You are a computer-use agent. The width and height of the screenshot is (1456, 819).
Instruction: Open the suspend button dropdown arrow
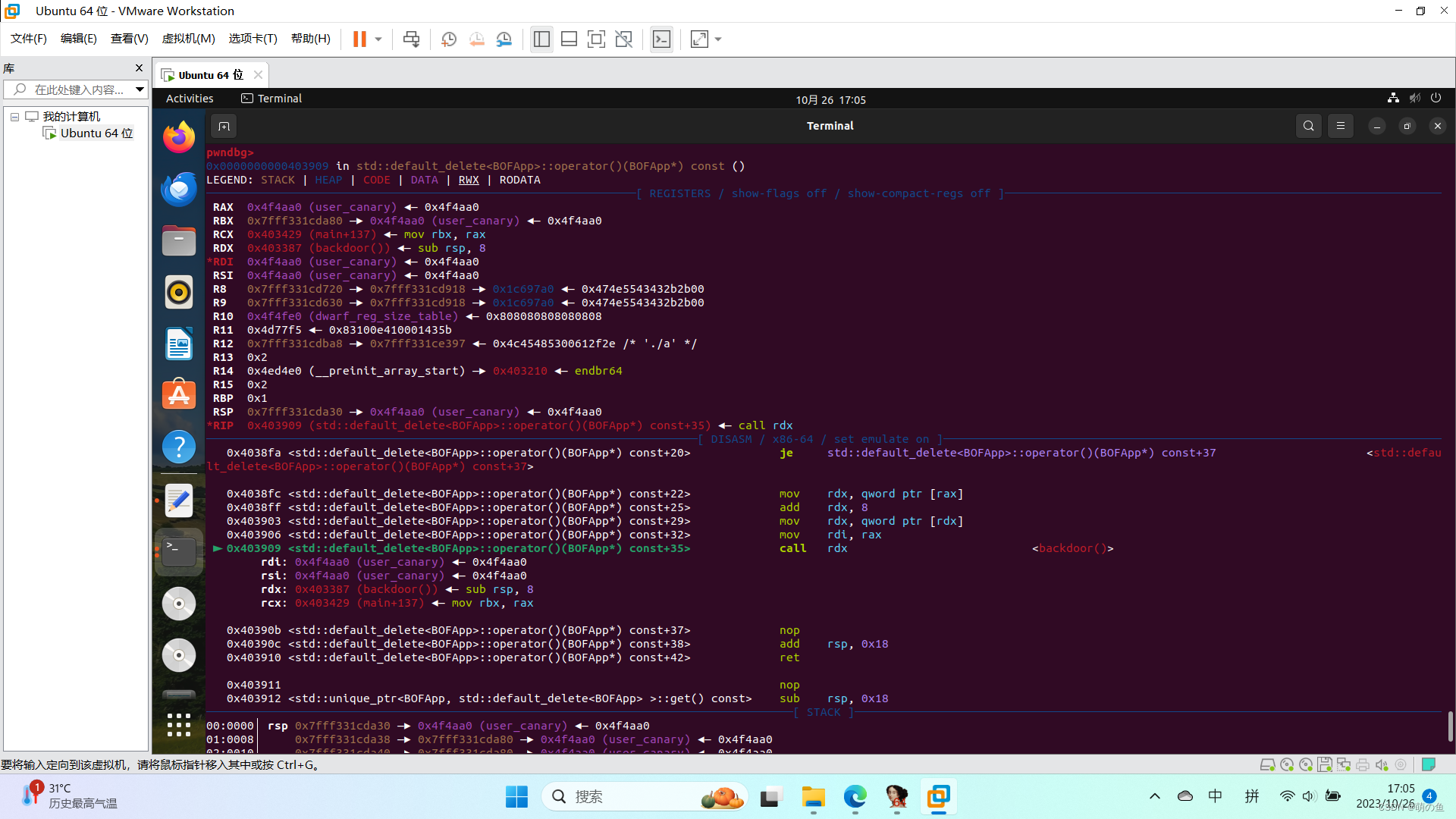tap(377, 39)
